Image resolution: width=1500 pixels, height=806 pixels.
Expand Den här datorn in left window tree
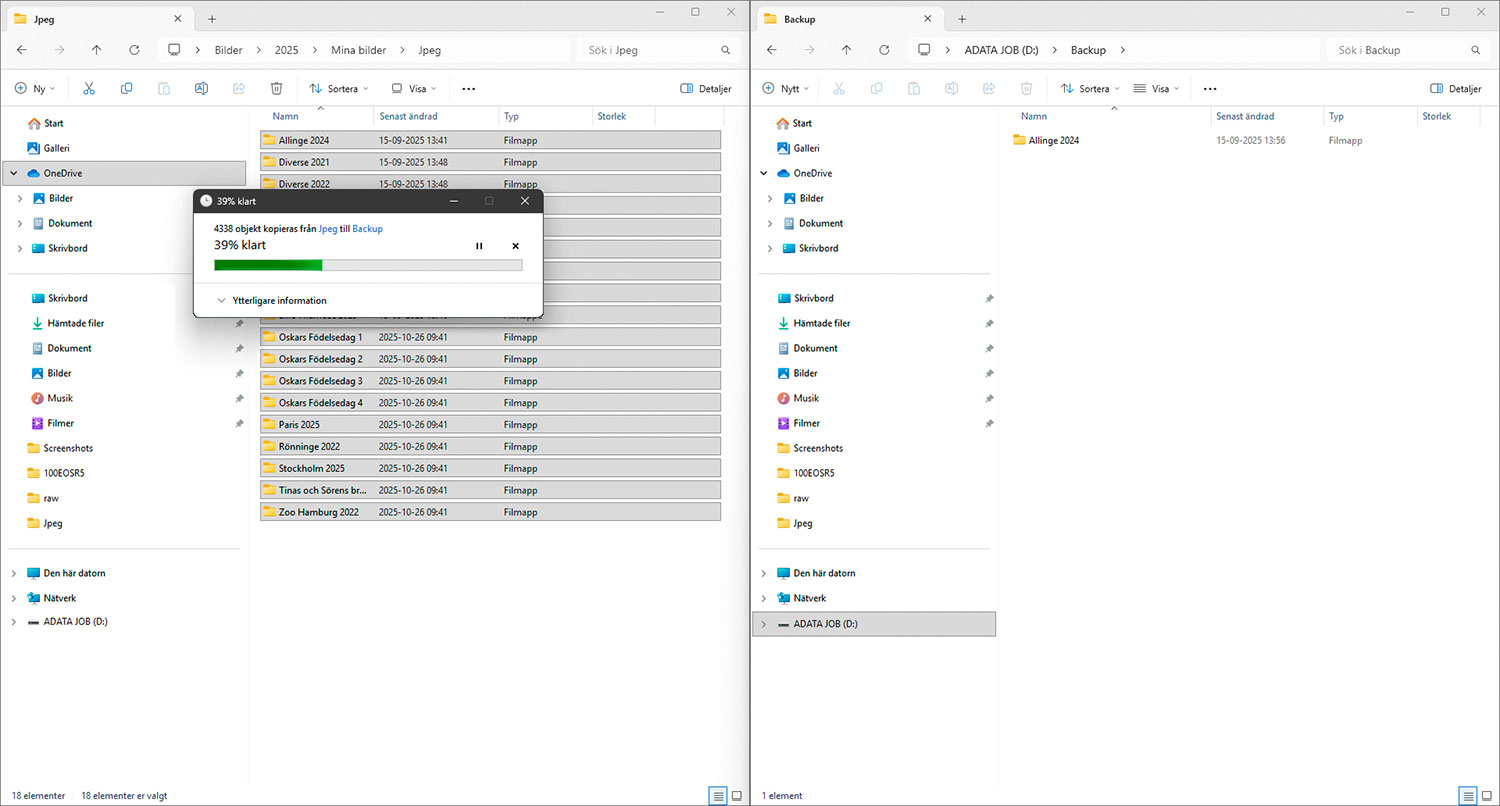point(14,573)
